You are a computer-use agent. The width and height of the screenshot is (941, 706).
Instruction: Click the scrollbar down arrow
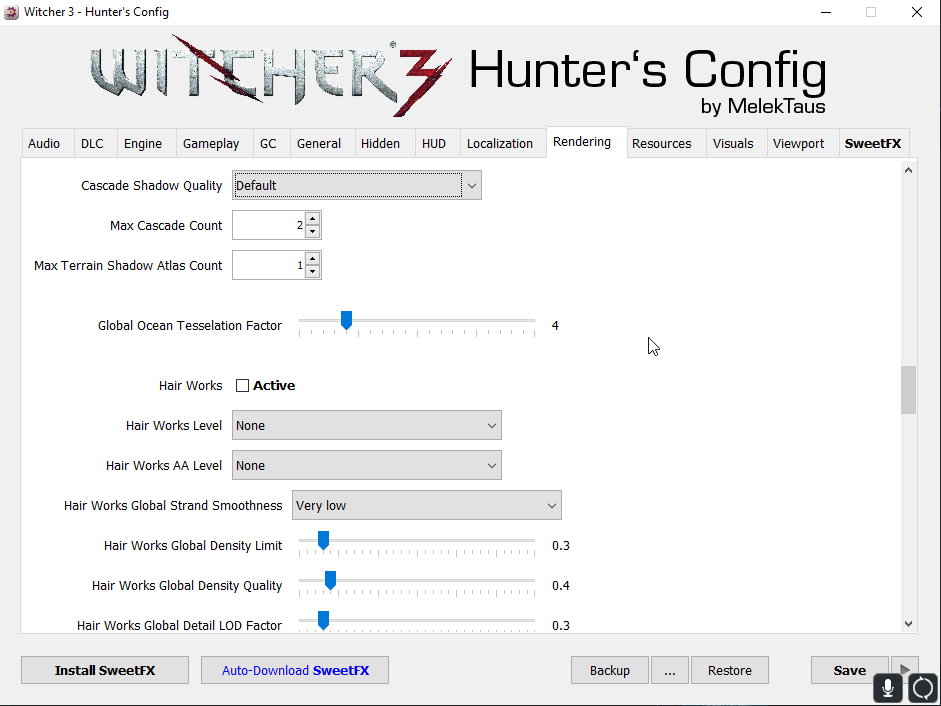coord(908,624)
